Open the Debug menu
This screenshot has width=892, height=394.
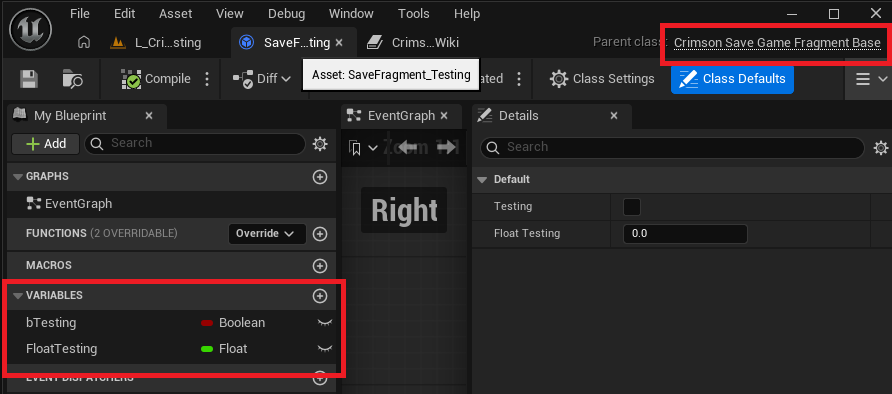click(287, 14)
